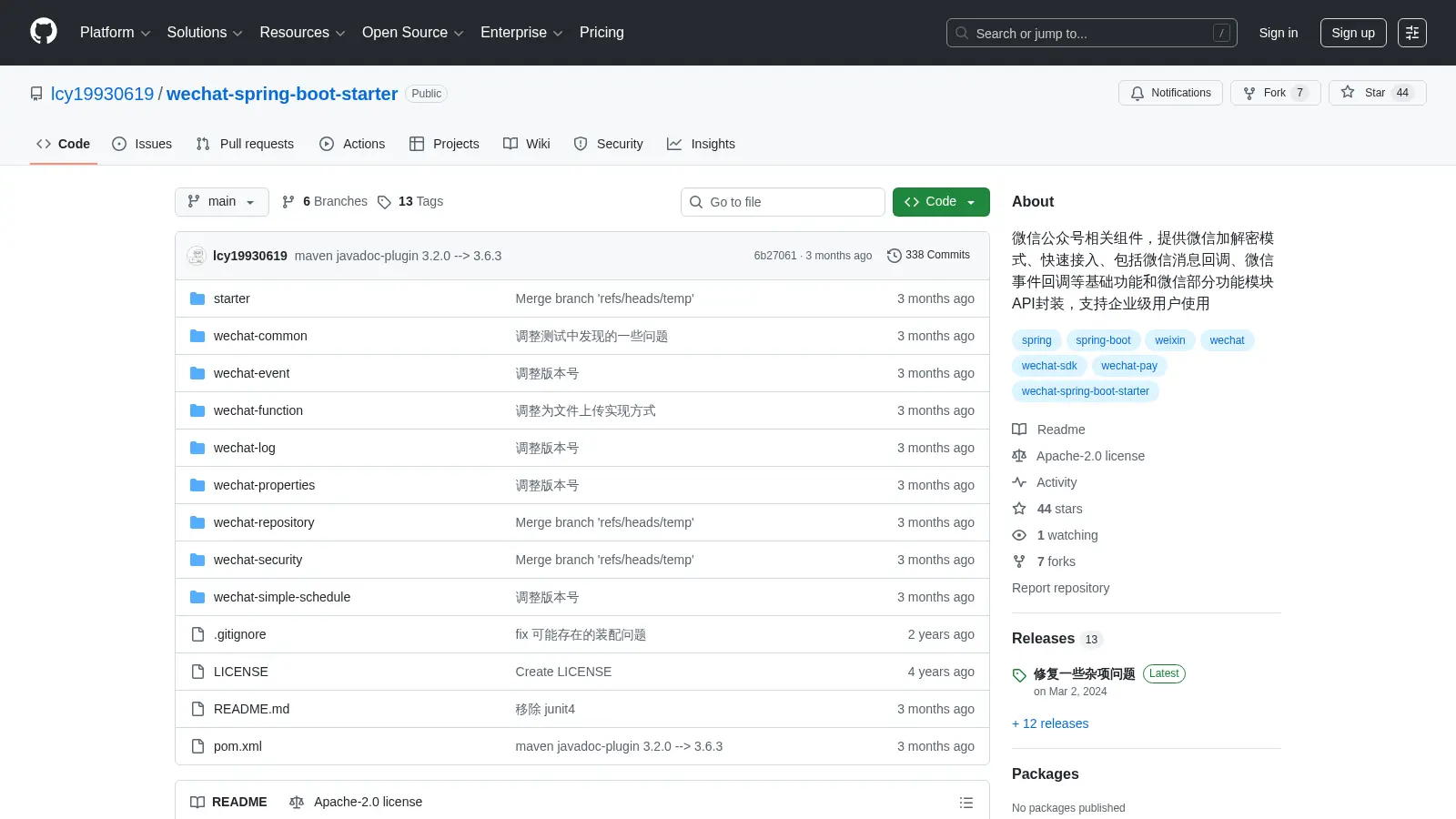The width and height of the screenshot is (1456, 819).
Task: Click the README.md file icon
Action: coord(197,709)
